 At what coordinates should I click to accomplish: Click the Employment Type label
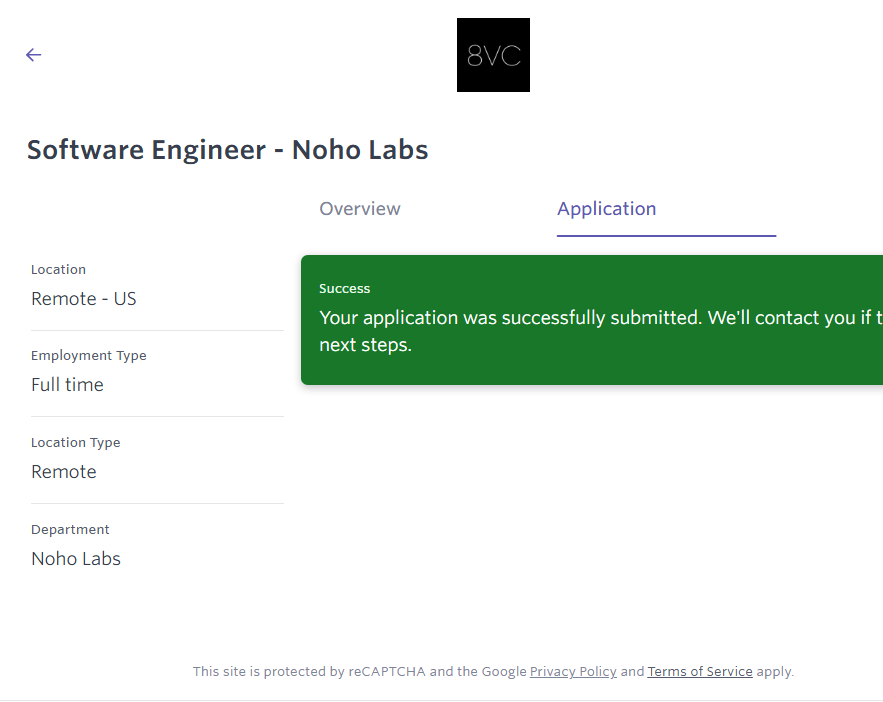88,356
